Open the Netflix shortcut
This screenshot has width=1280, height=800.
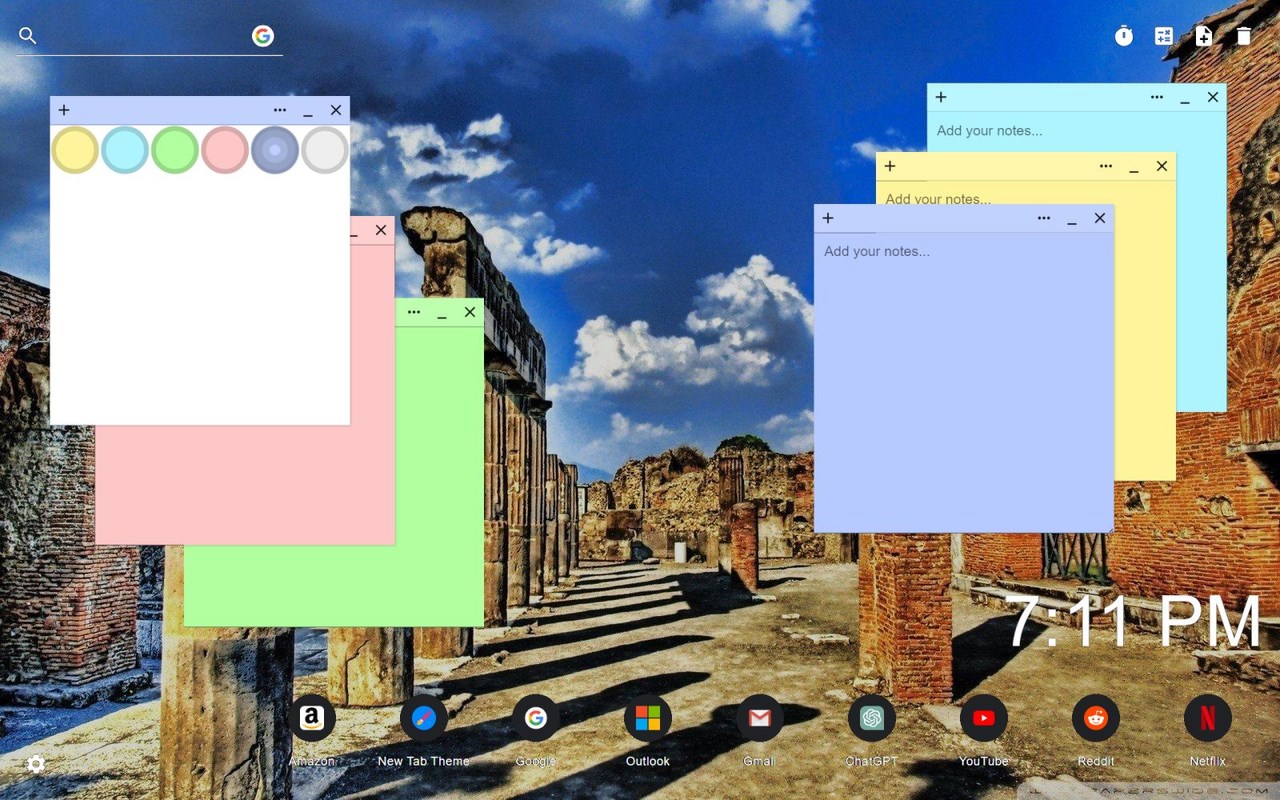coord(1208,718)
